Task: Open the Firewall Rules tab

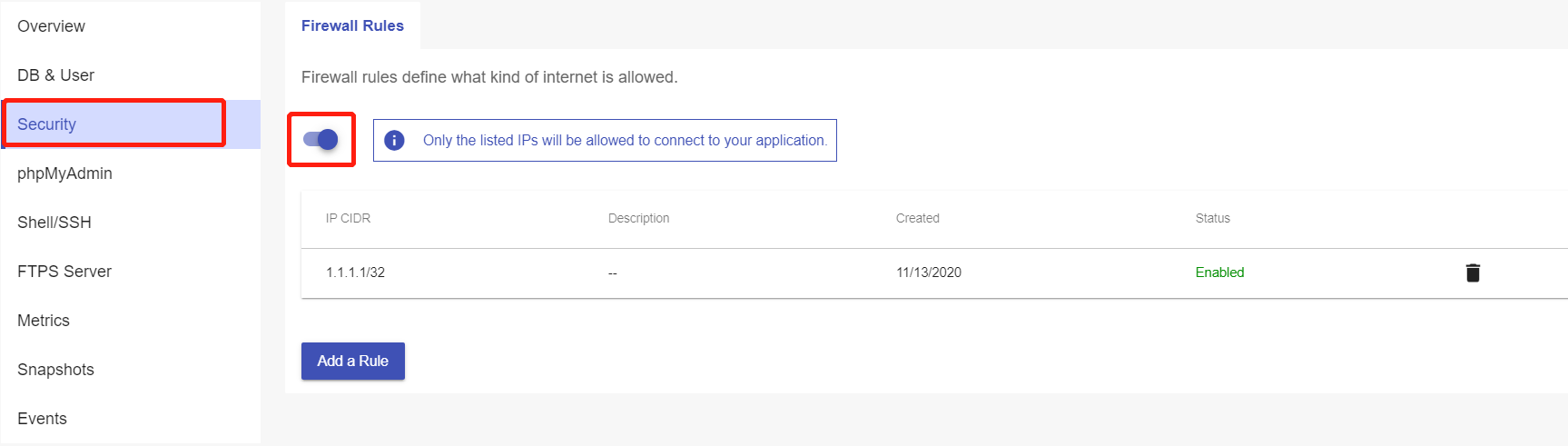Action: [x=352, y=25]
